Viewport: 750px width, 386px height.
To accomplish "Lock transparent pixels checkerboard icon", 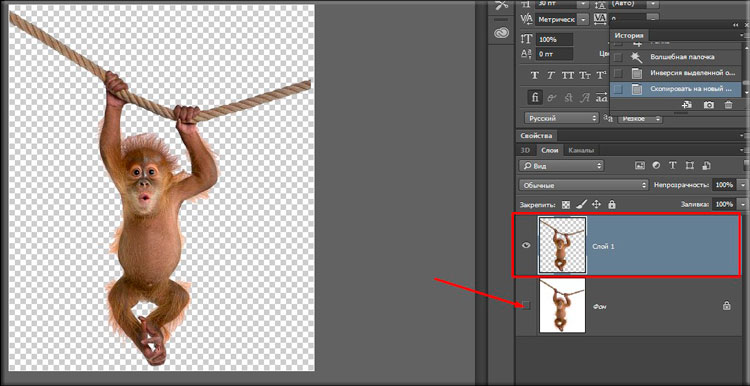I will [566, 204].
